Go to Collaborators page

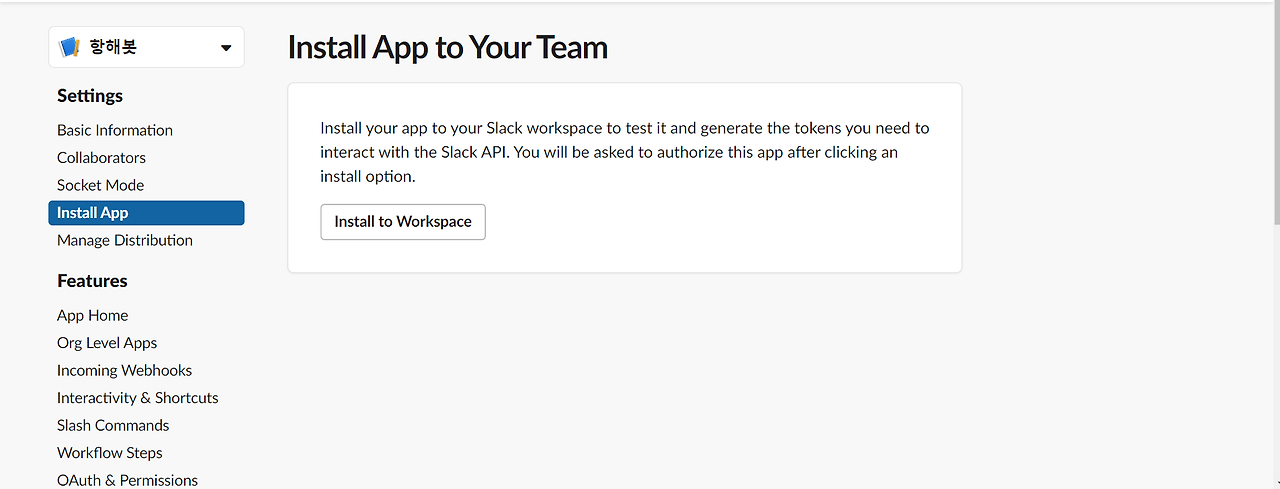(x=101, y=158)
